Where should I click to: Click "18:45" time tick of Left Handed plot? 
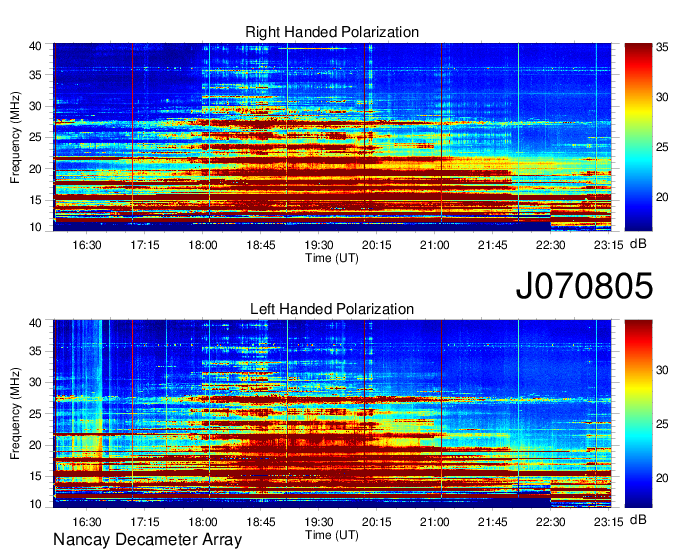tap(261, 522)
